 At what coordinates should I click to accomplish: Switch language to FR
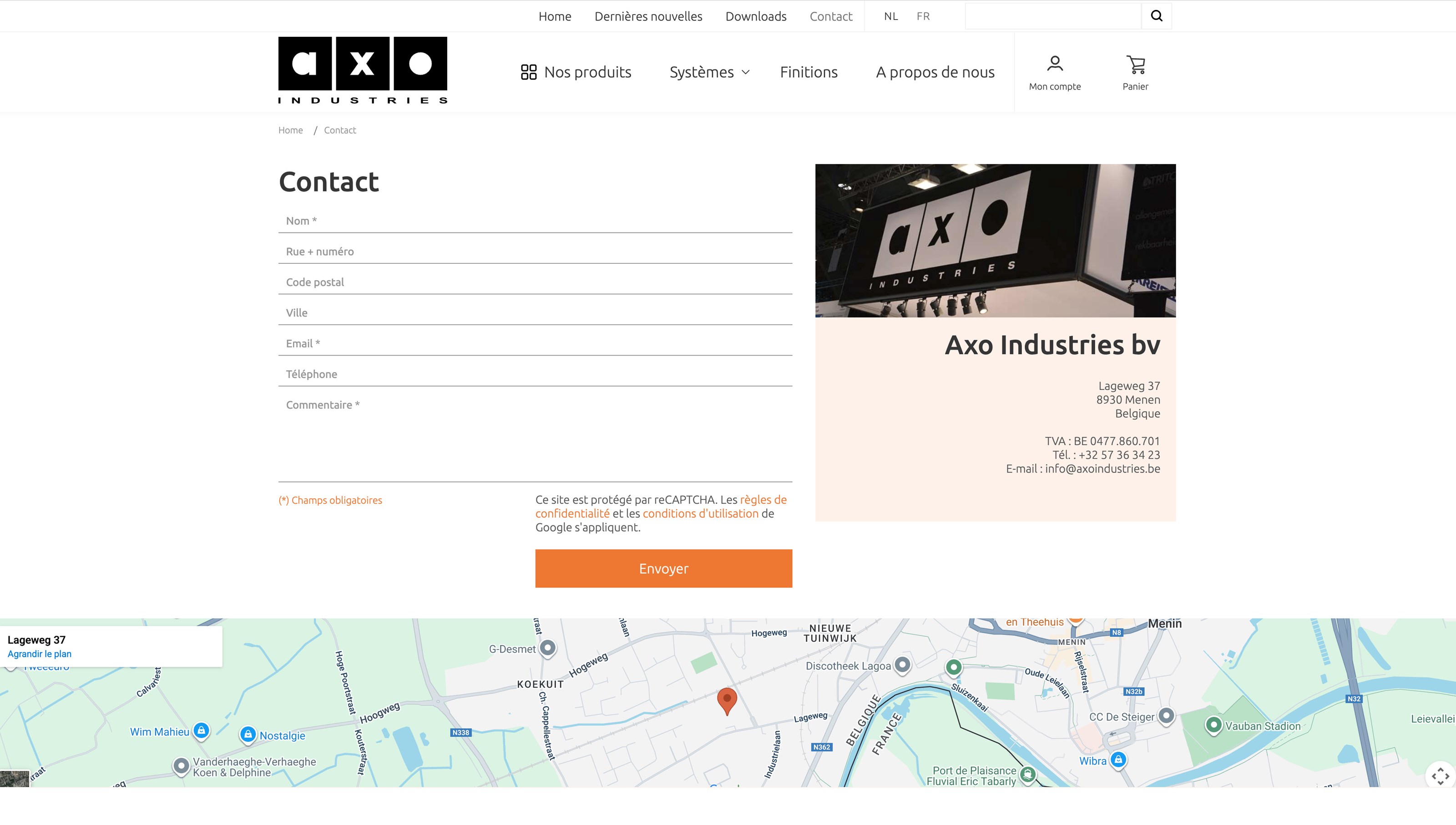pyautogui.click(x=923, y=16)
